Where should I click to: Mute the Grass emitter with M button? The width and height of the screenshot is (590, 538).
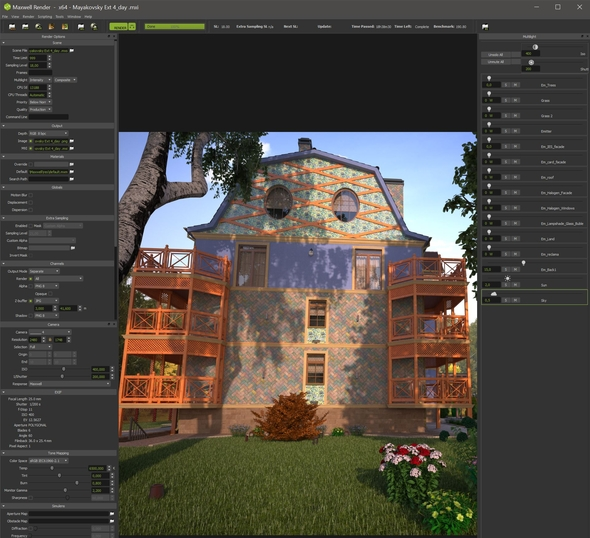[515, 100]
